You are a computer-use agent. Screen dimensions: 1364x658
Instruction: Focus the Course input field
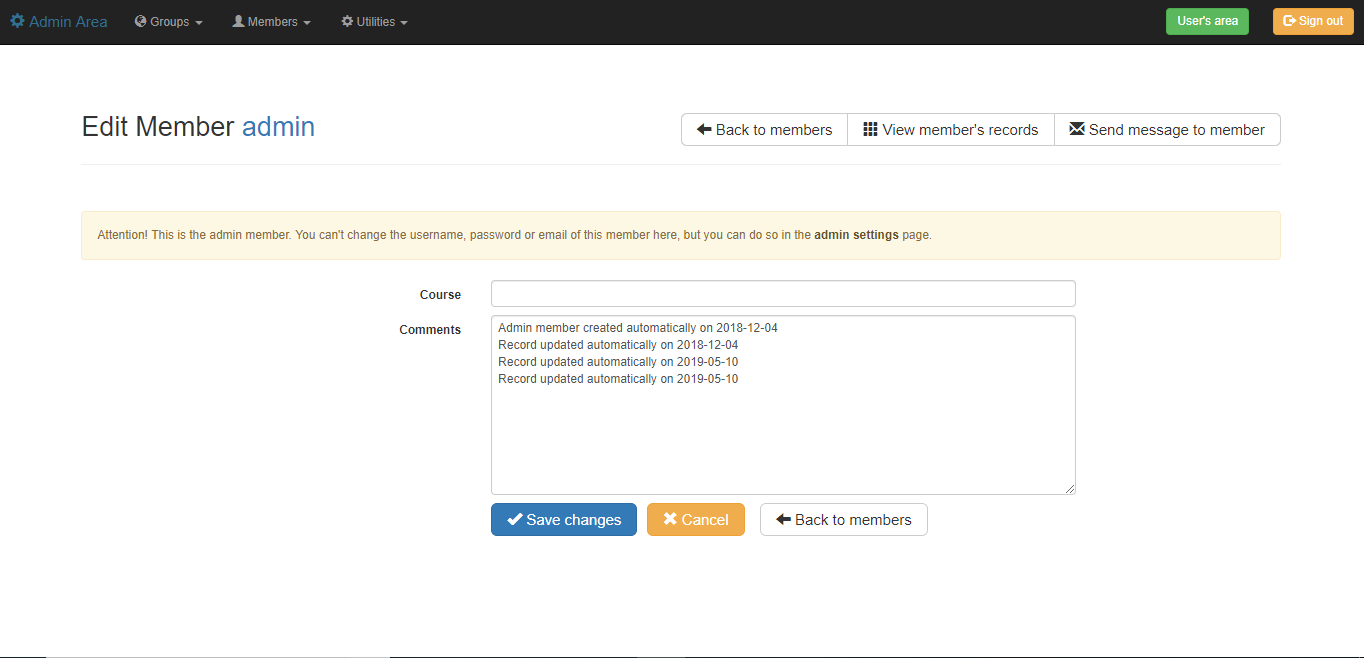tap(783, 294)
